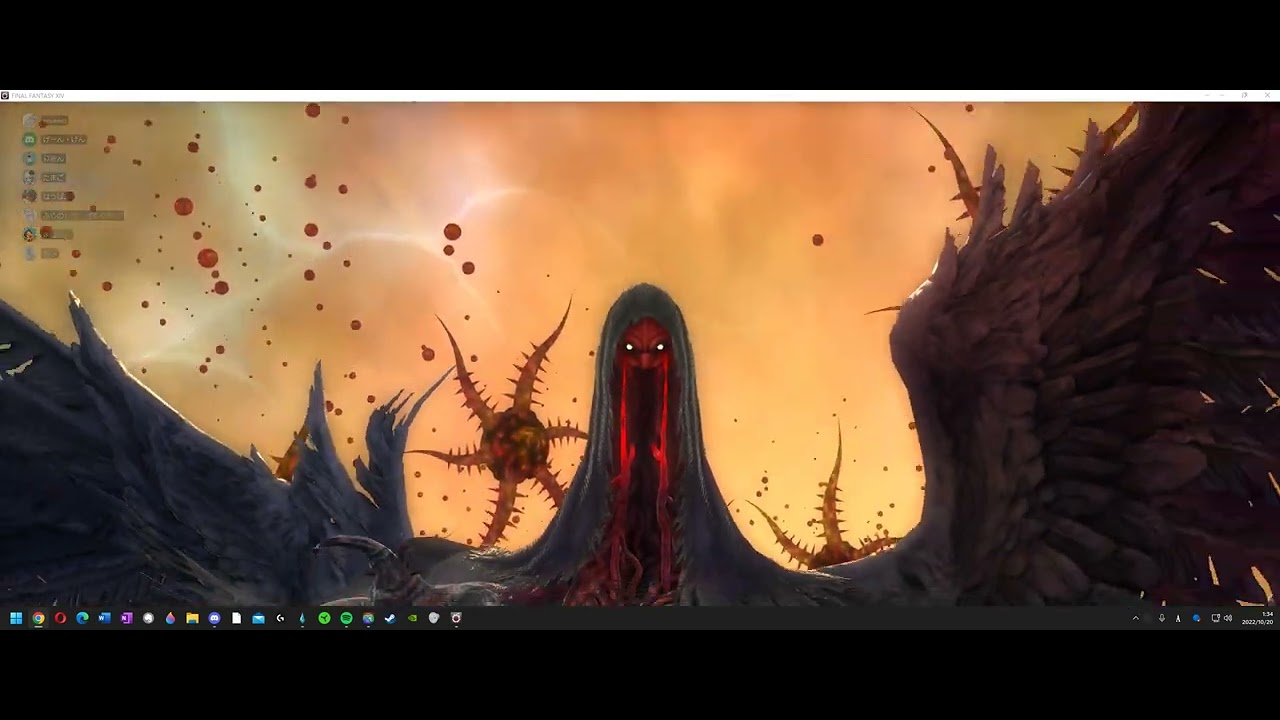Switch to the Final Fantasy XIV taskbar icon
The image size is (1280, 720).
click(x=456, y=618)
